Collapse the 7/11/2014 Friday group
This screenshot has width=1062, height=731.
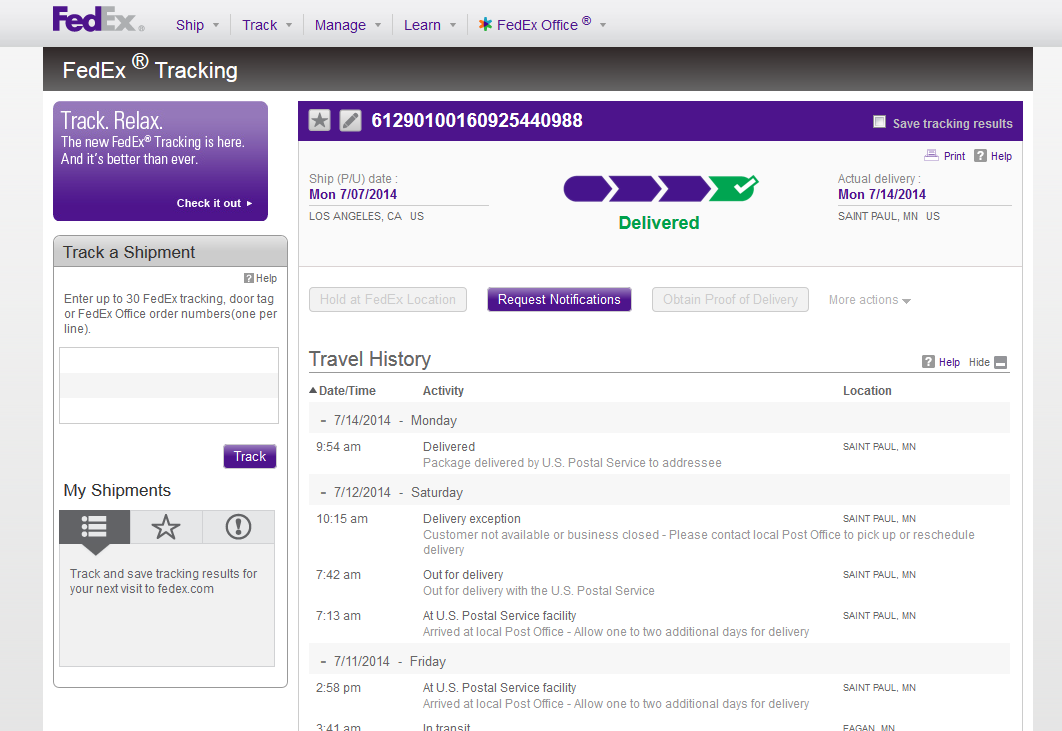[323, 661]
